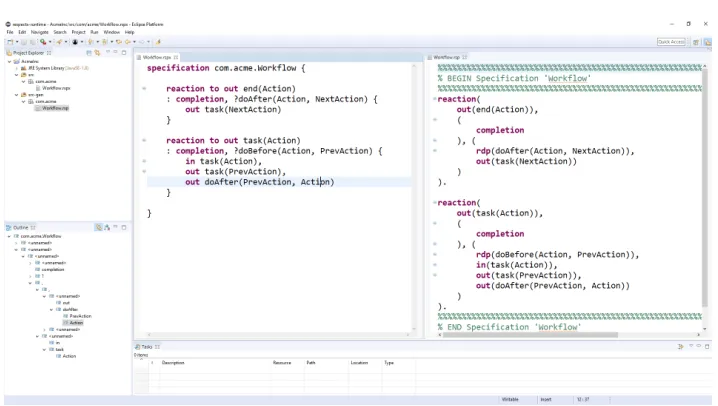Click the dark round toolbar icon
The width and height of the screenshot is (718, 406).
pos(75,42)
